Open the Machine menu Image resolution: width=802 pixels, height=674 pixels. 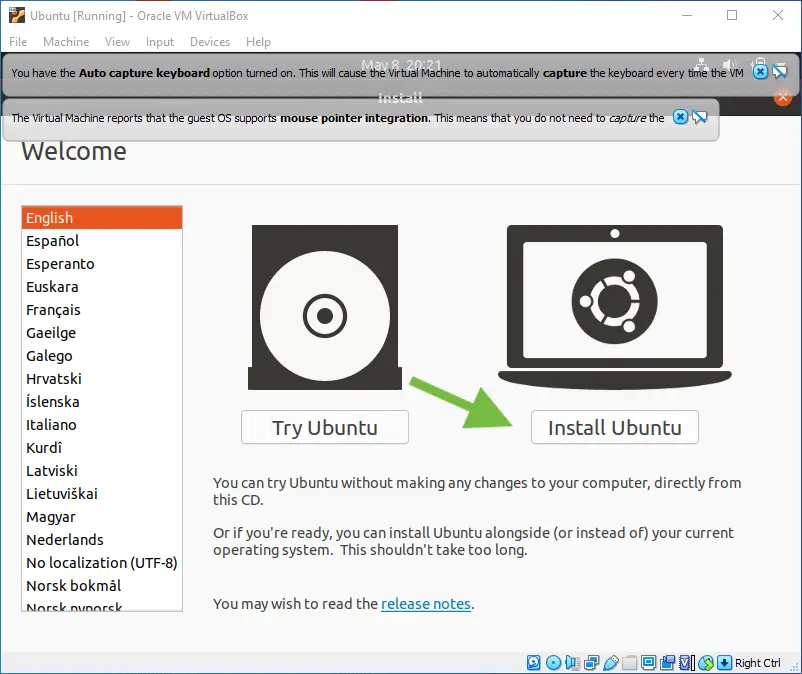(66, 42)
